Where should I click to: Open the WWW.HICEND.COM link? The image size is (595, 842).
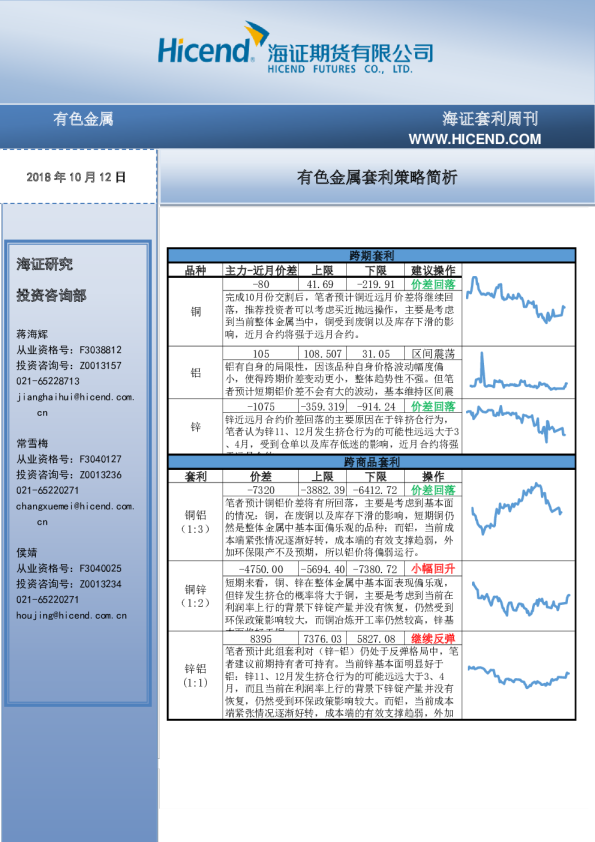coord(475,139)
